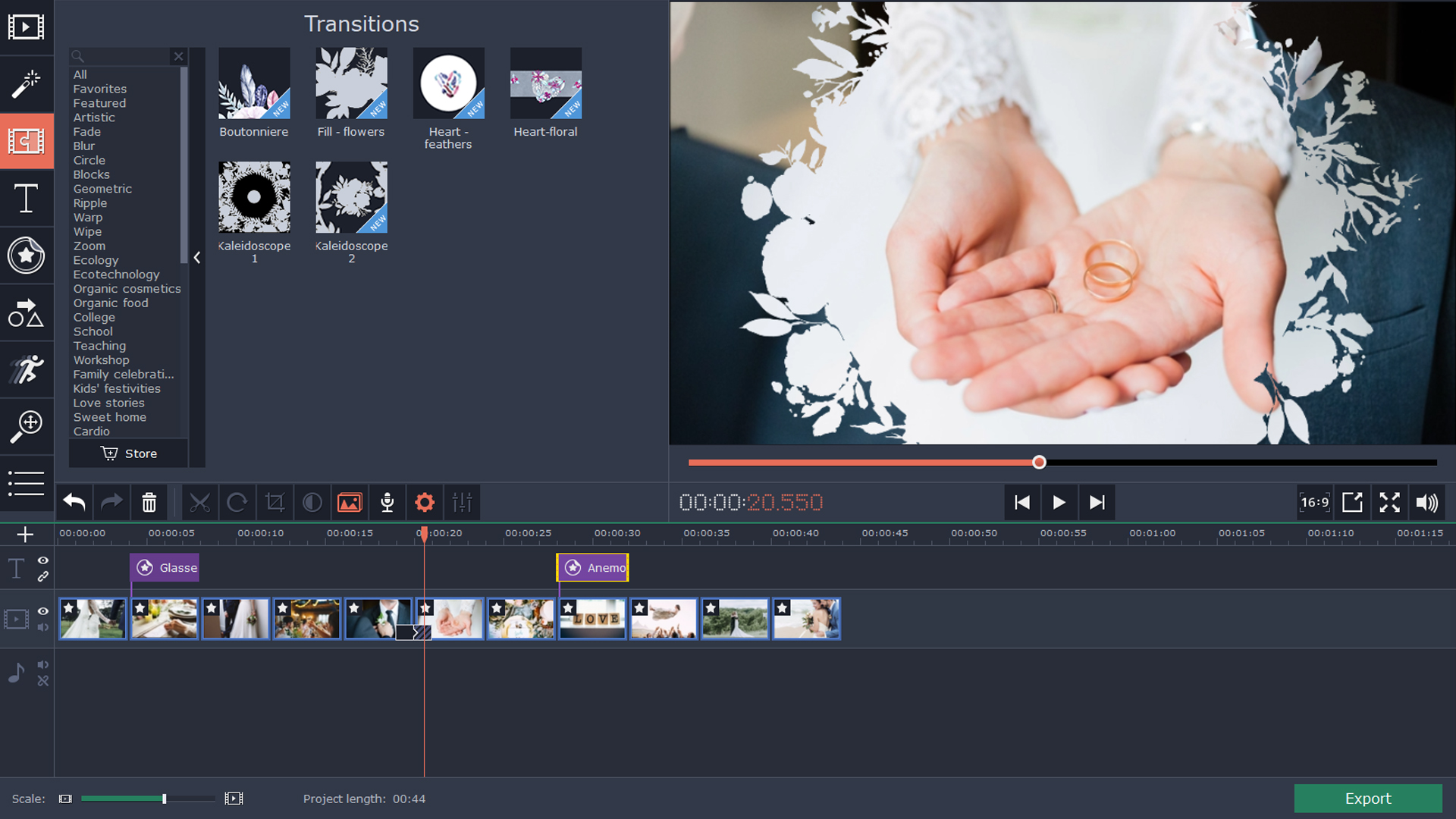Click the Settings gear icon in toolbar
Image resolution: width=1456 pixels, height=819 pixels.
point(425,502)
